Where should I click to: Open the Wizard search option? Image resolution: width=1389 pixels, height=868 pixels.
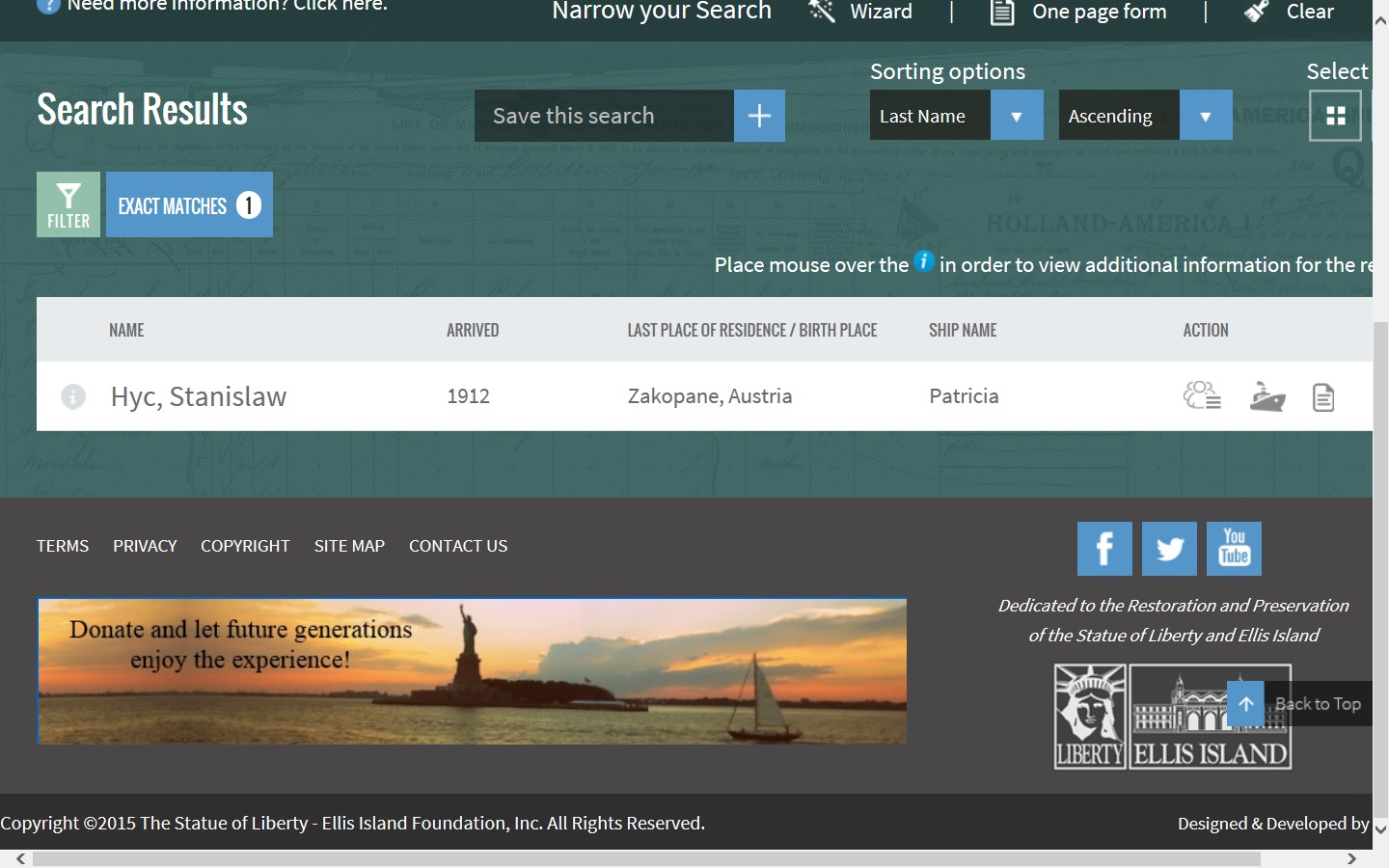tap(861, 12)
